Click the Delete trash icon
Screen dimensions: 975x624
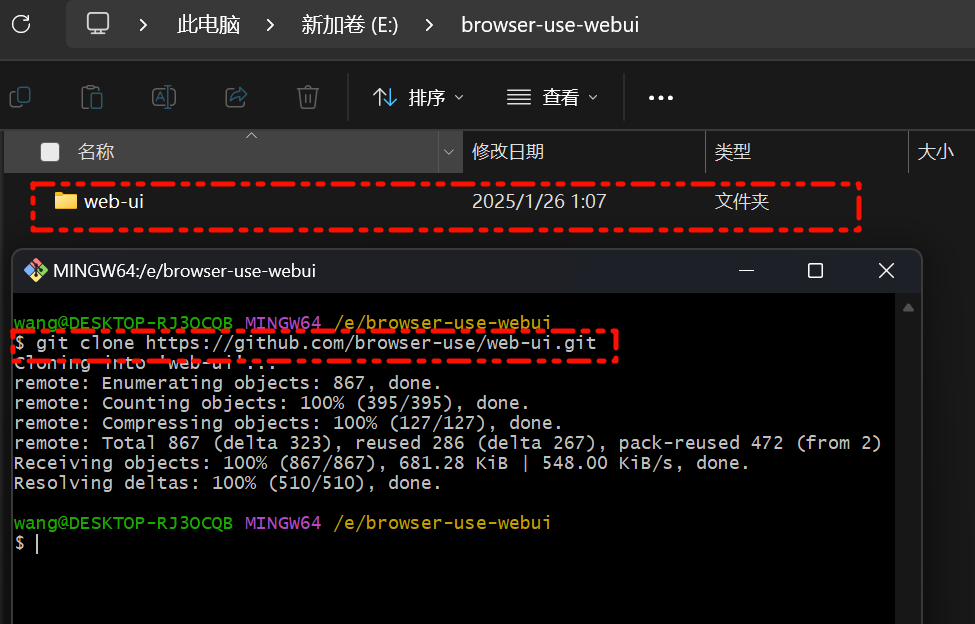[x=308, y=98]
